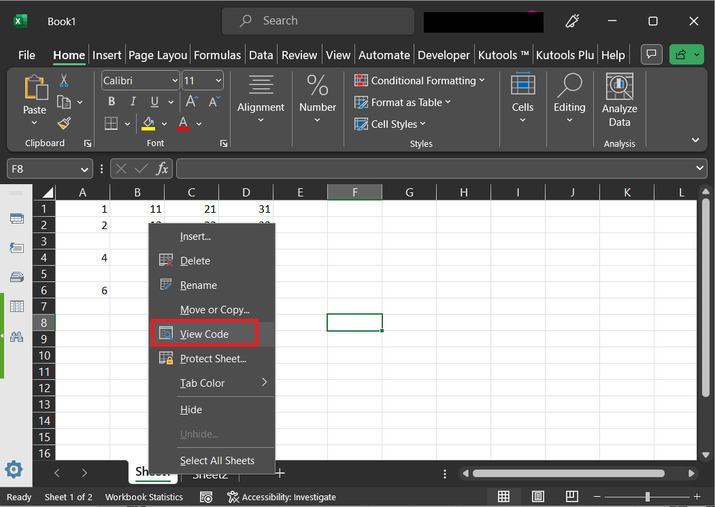
Task: Select the Format Painter brush
Action: tap(64, 123)
